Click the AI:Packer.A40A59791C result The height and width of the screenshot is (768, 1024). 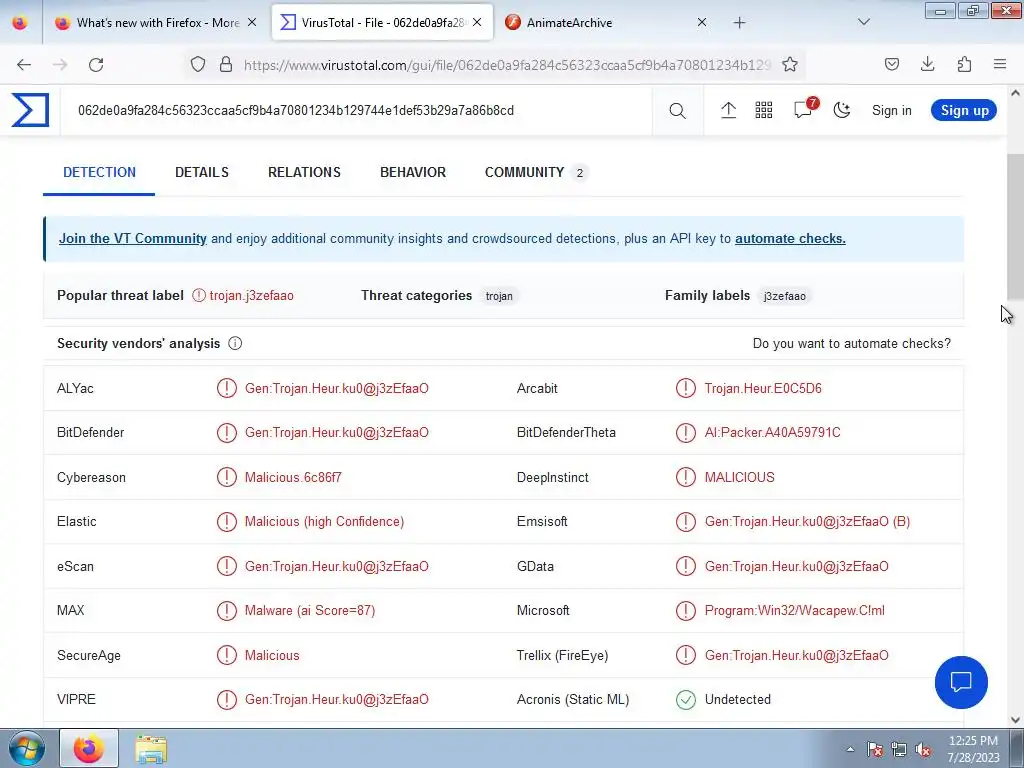point(773,432)
